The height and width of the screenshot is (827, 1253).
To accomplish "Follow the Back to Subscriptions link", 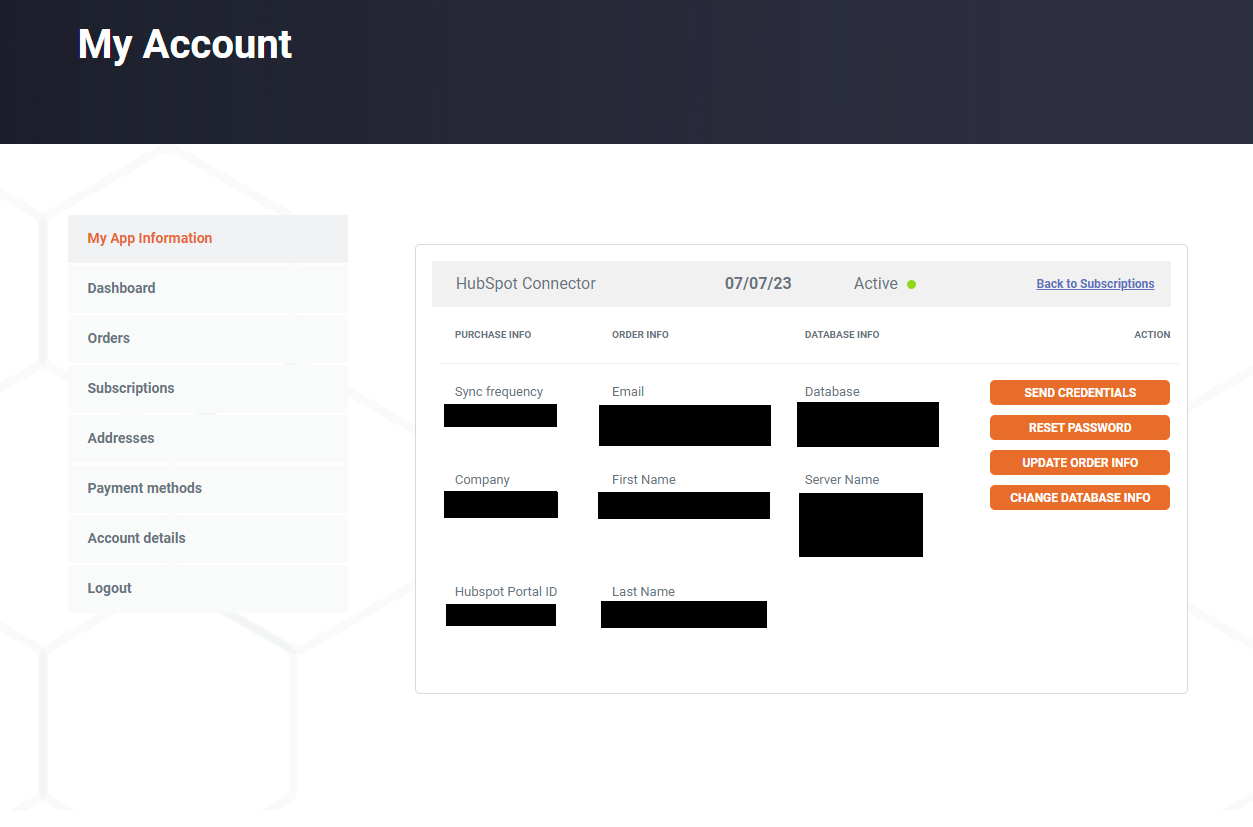I will click(1095, 283).
